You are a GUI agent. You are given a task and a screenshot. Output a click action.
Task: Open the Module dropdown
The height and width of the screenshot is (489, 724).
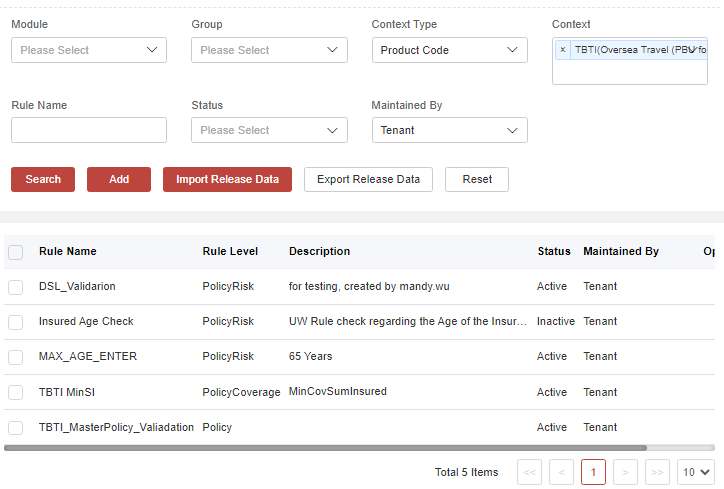tap(89, 50)
